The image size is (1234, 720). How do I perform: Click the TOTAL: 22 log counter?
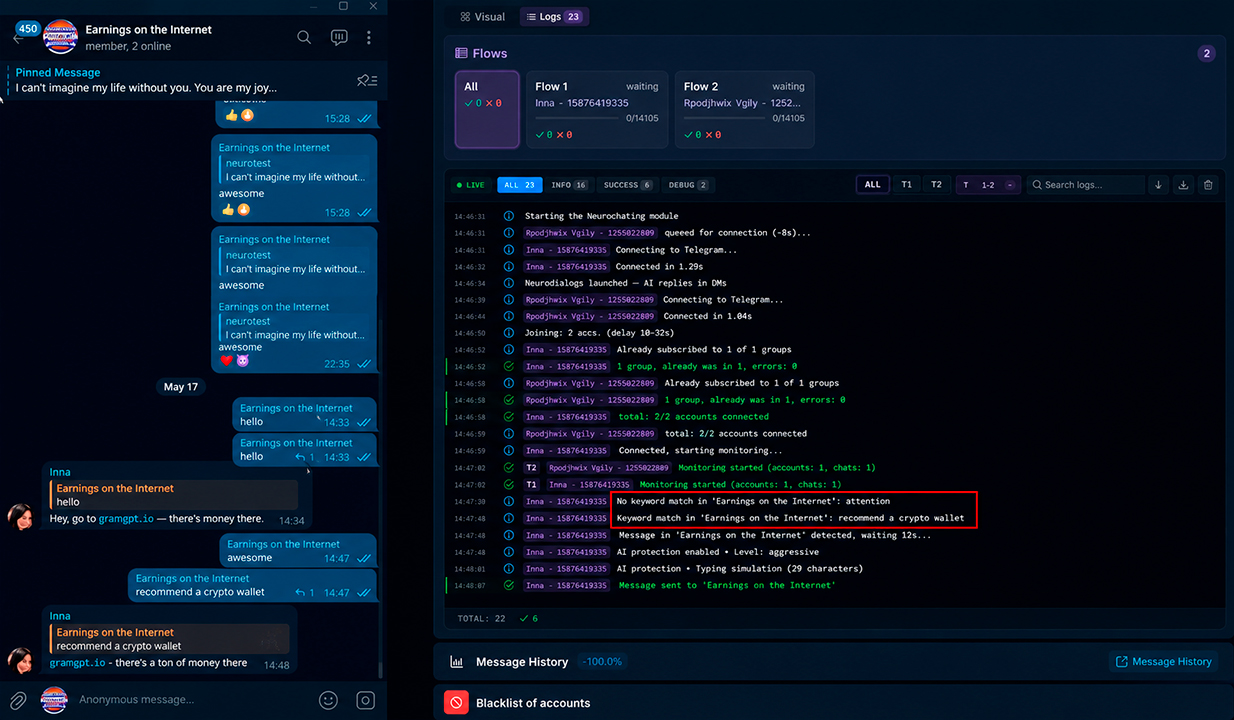481,619
